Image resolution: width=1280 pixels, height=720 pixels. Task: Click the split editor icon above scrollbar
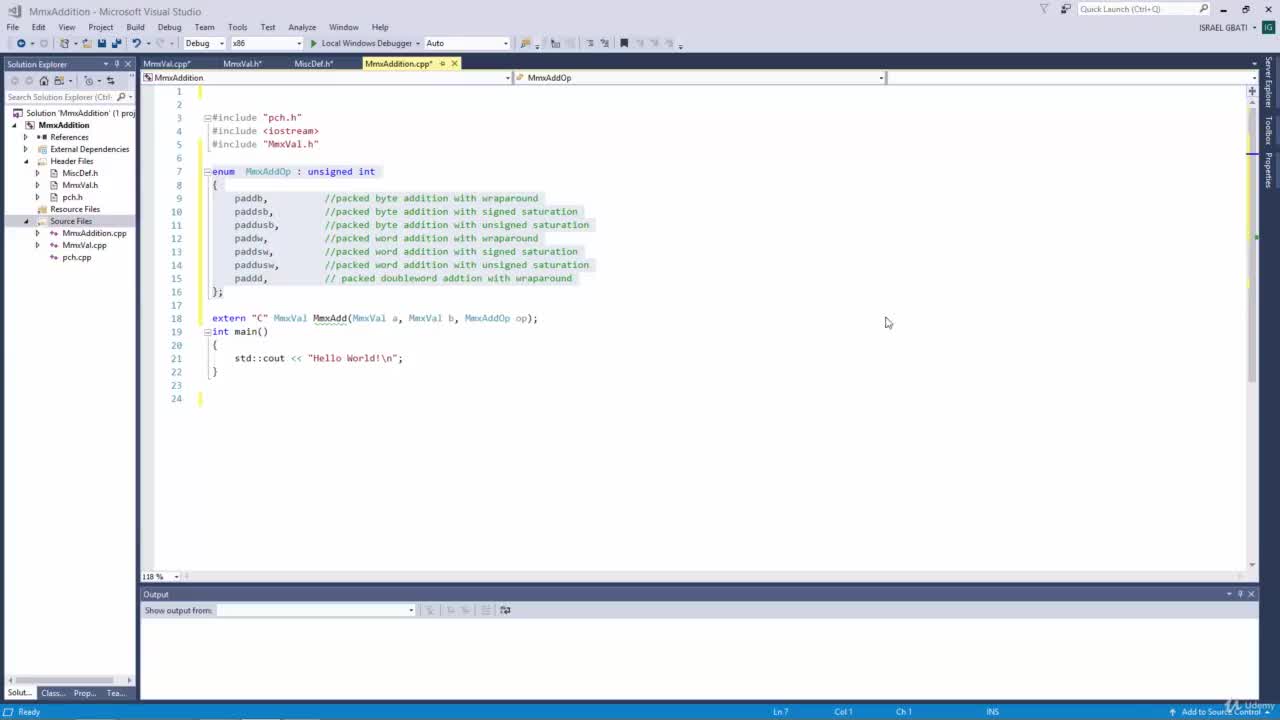1251,91
